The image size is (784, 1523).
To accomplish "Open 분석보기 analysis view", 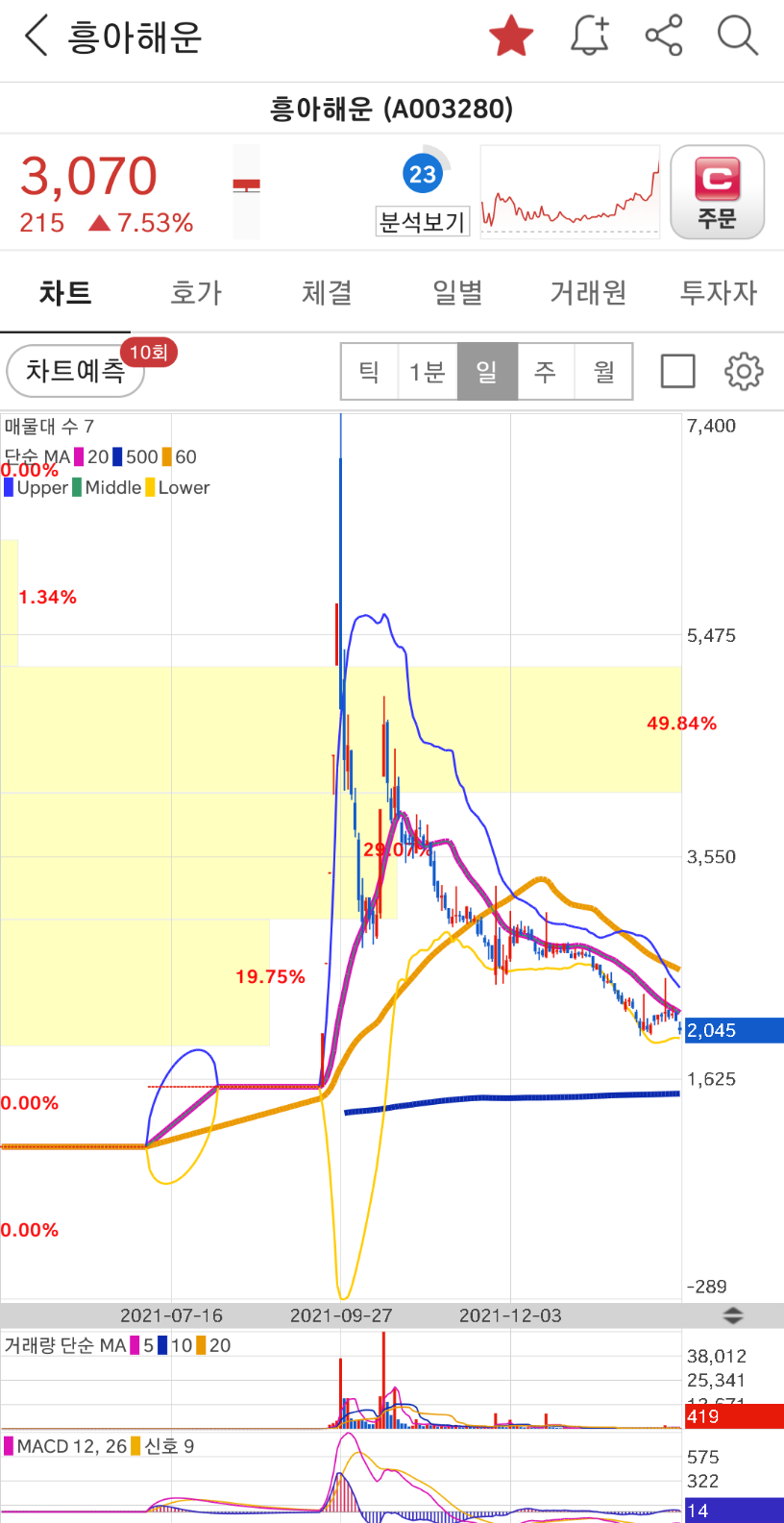I will click(x=422, y=222).
